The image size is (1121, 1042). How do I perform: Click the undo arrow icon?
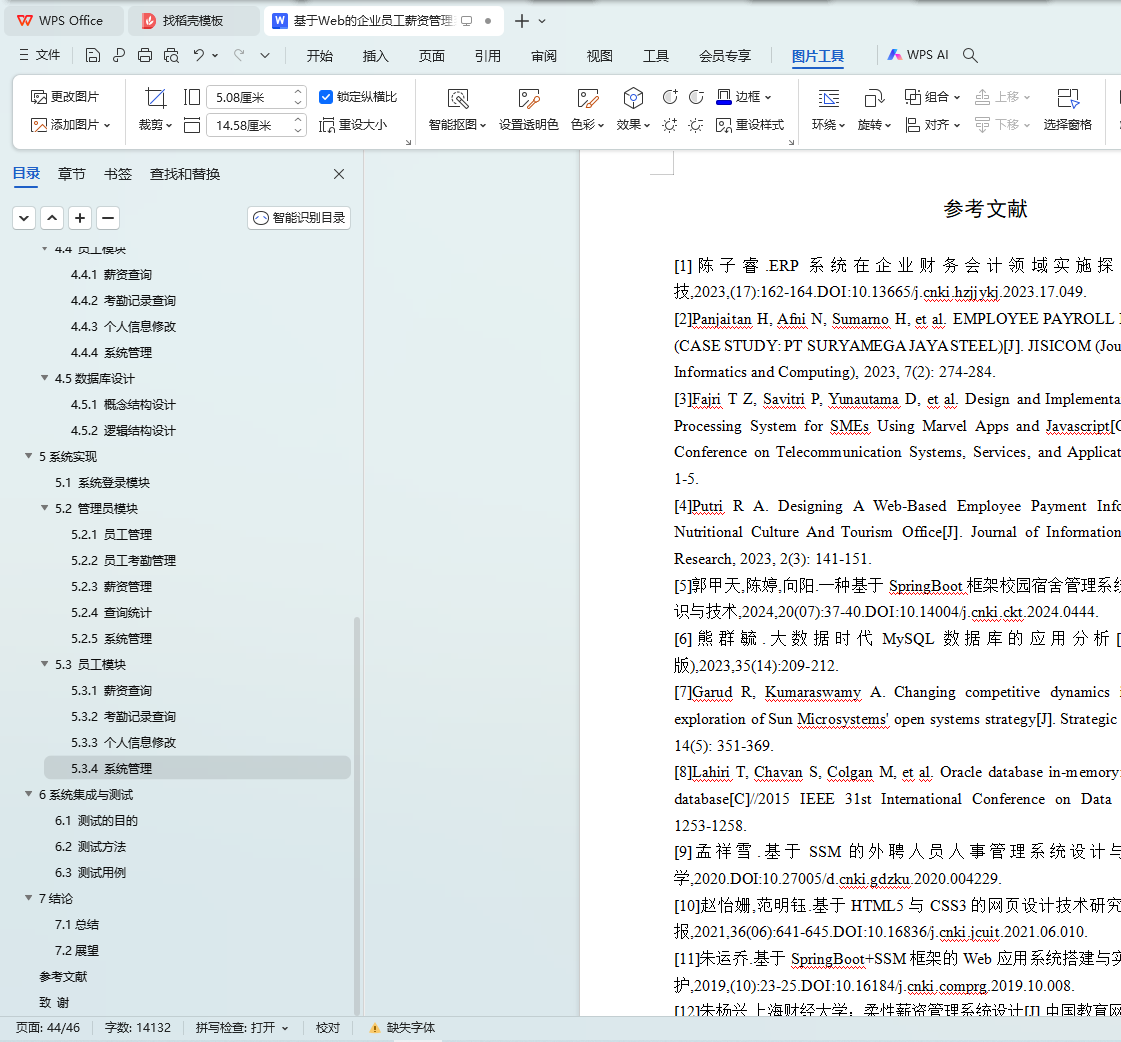pyautogui.click(x=199, y=55)
